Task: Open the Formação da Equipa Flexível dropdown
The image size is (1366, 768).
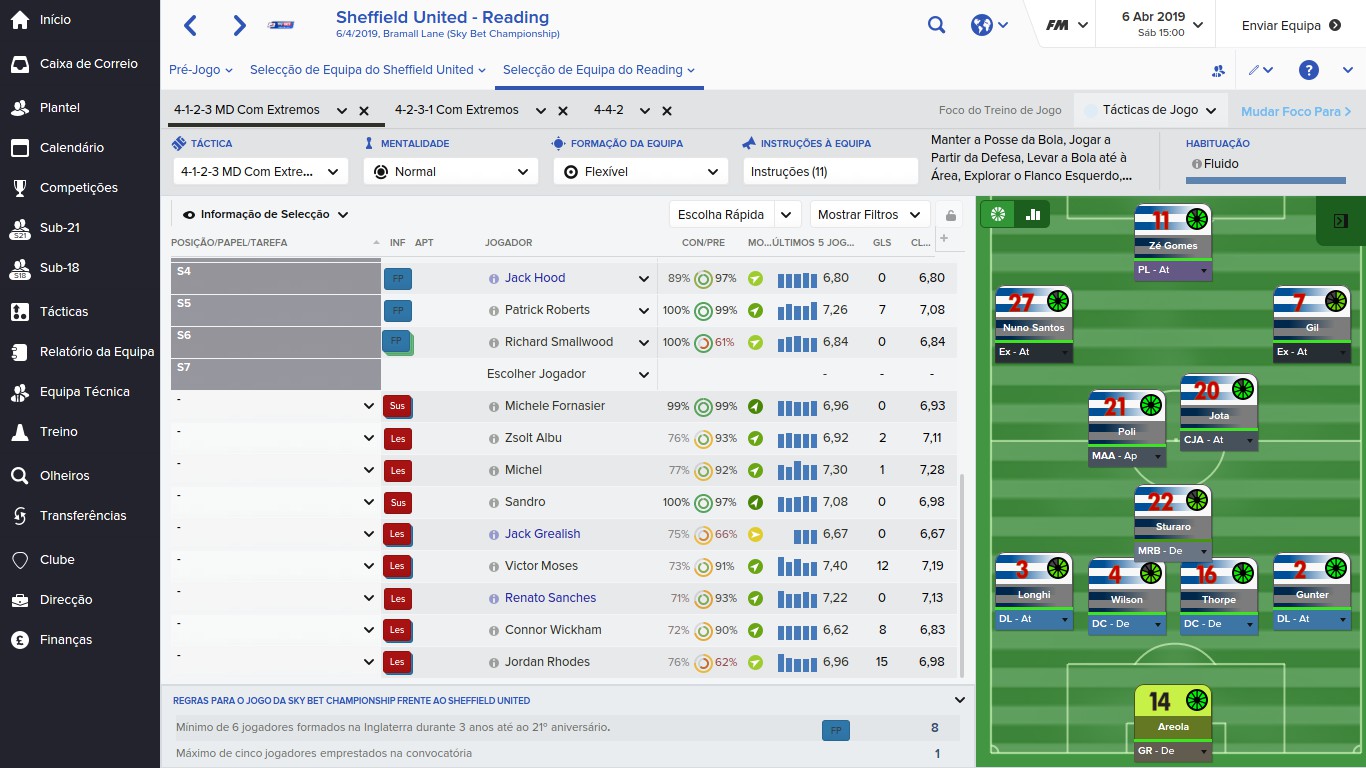Action: click(x=641, y=172)
